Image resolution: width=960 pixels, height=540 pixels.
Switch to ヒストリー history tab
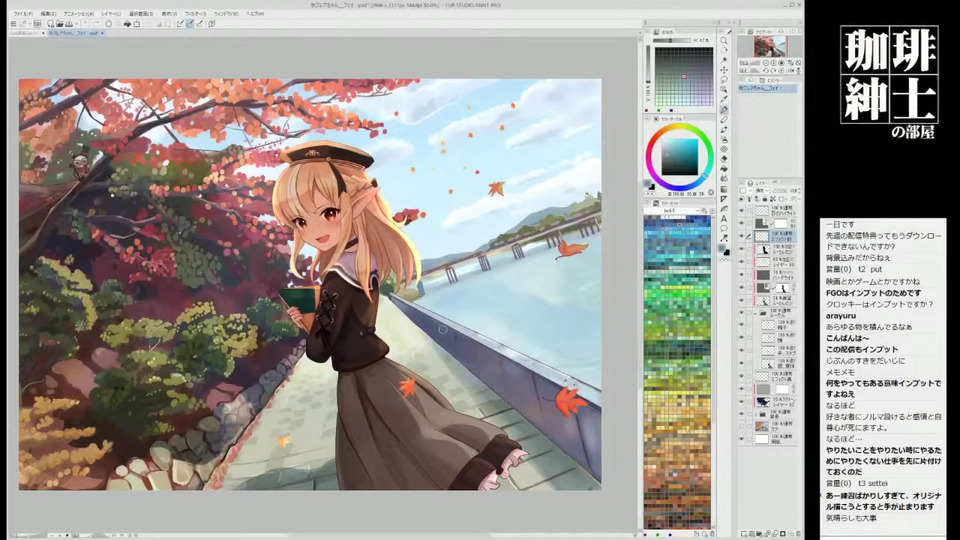point(771,80)
